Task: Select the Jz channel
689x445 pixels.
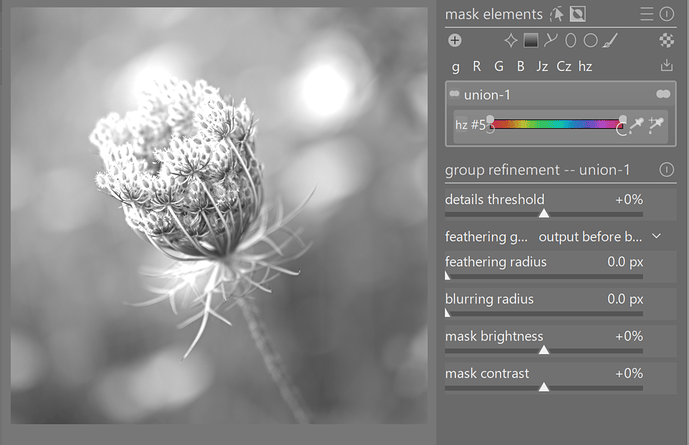Action: 542,67
